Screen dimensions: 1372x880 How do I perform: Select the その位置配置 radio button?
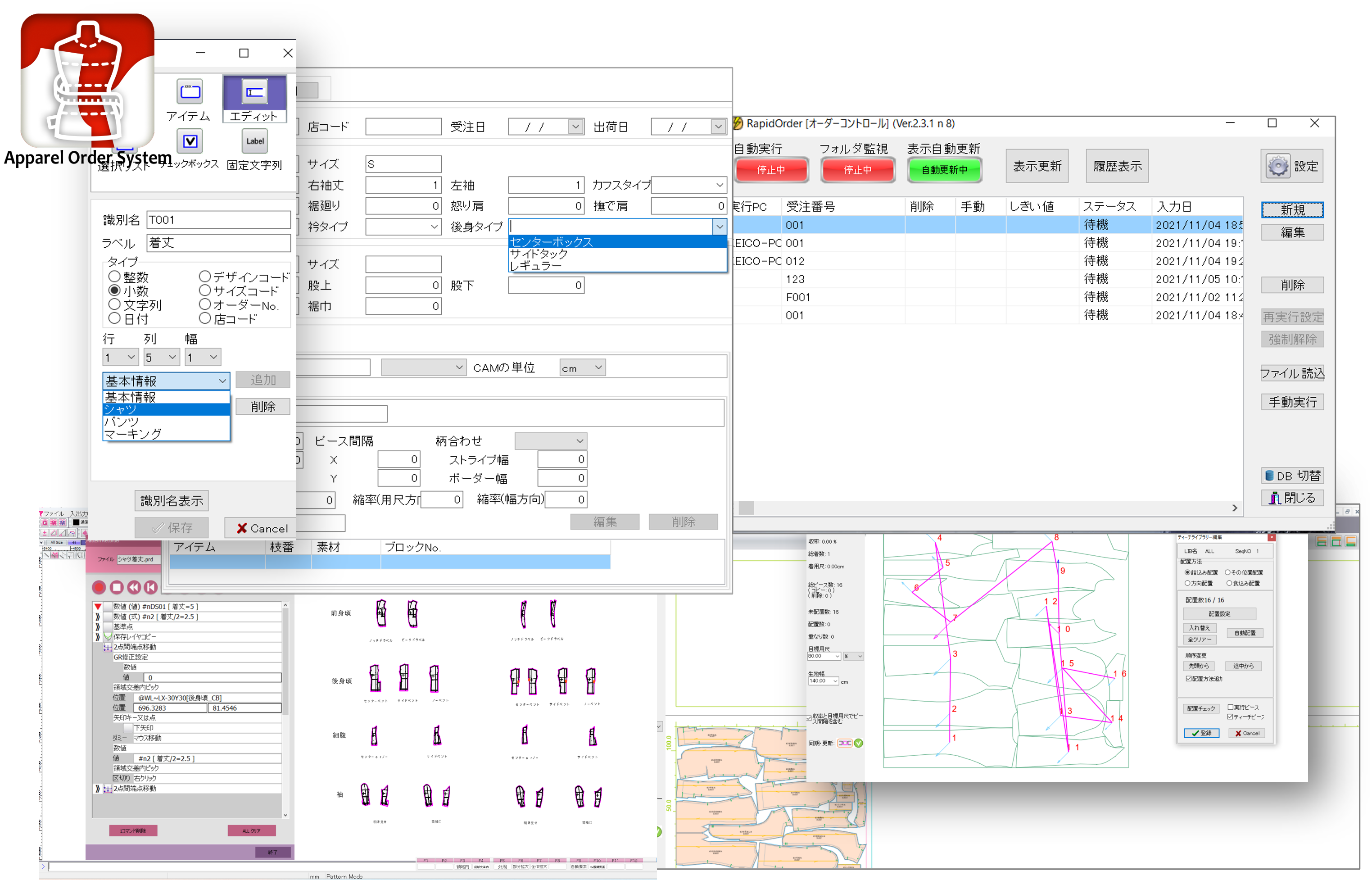(x=1227, y=572)
